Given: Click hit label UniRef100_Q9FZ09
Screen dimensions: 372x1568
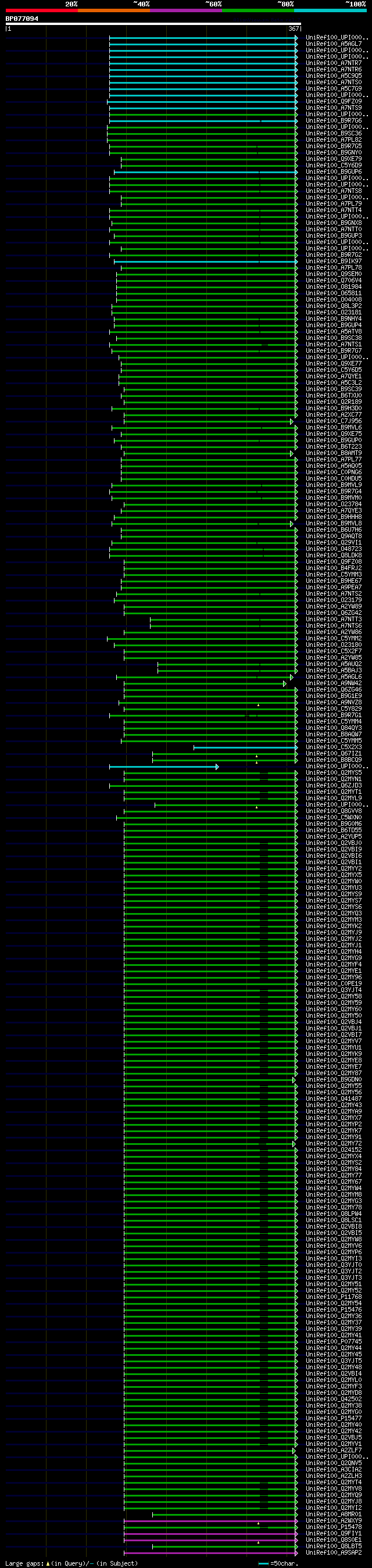Looking at the screenshot, I should coord(334,102).
